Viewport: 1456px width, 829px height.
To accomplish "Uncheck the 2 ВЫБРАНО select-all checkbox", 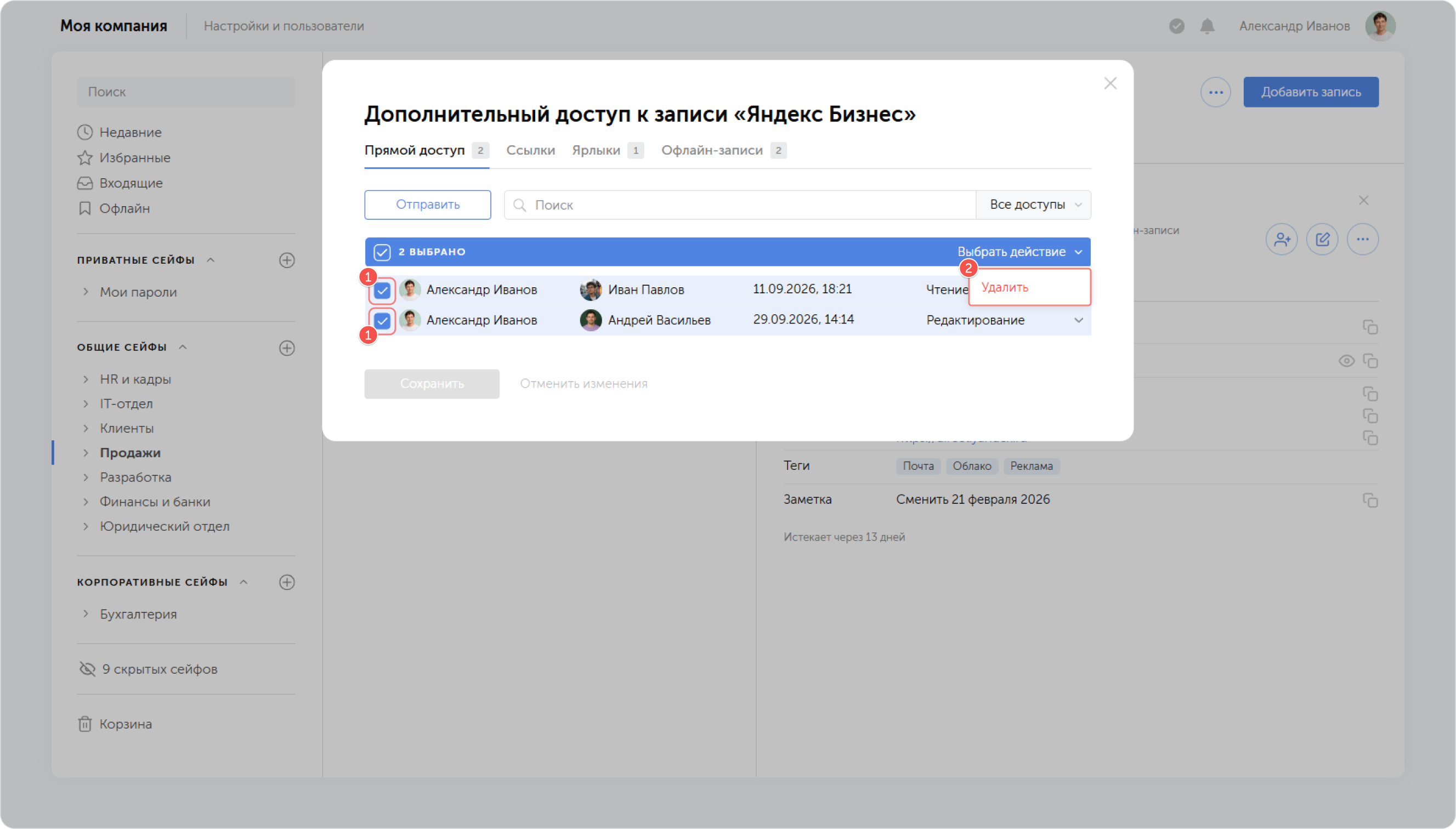I will pos(382,252).
